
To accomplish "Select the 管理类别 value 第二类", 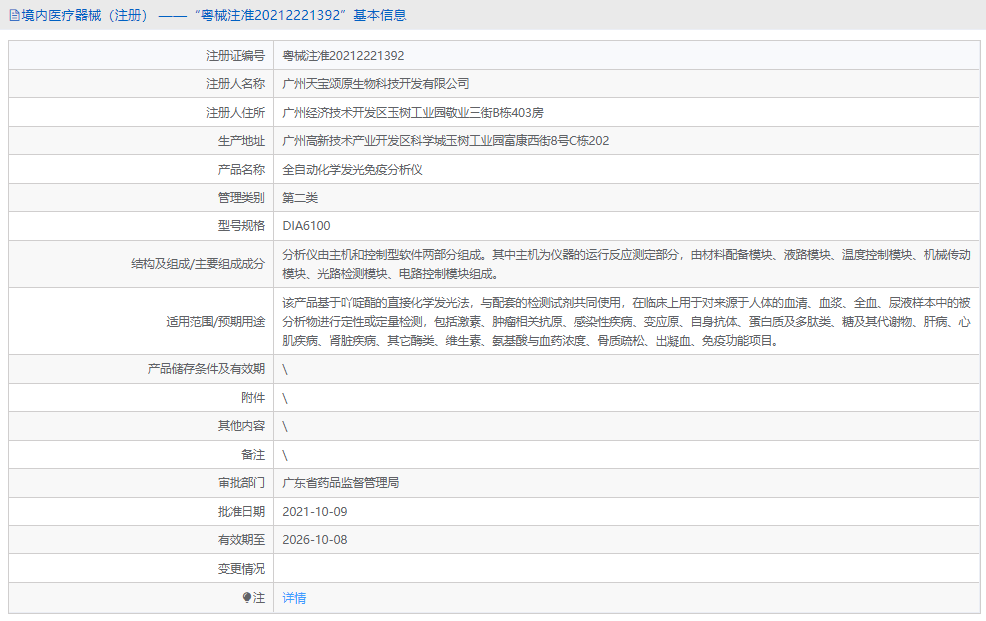I will pos(298,197).
